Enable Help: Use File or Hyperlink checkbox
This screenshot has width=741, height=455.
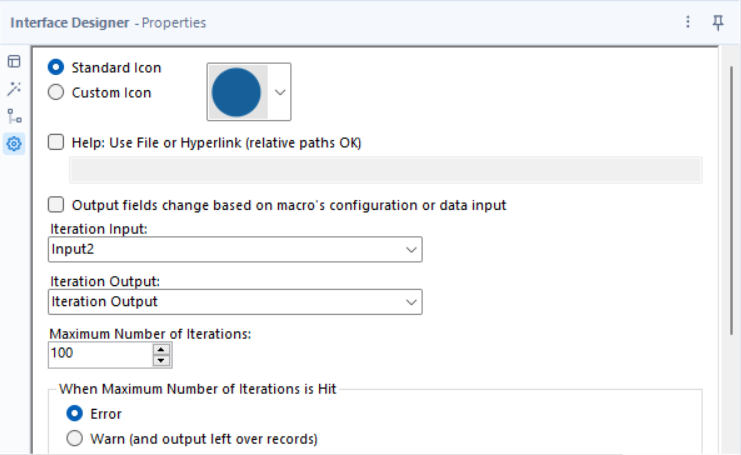tap(57, 143)
